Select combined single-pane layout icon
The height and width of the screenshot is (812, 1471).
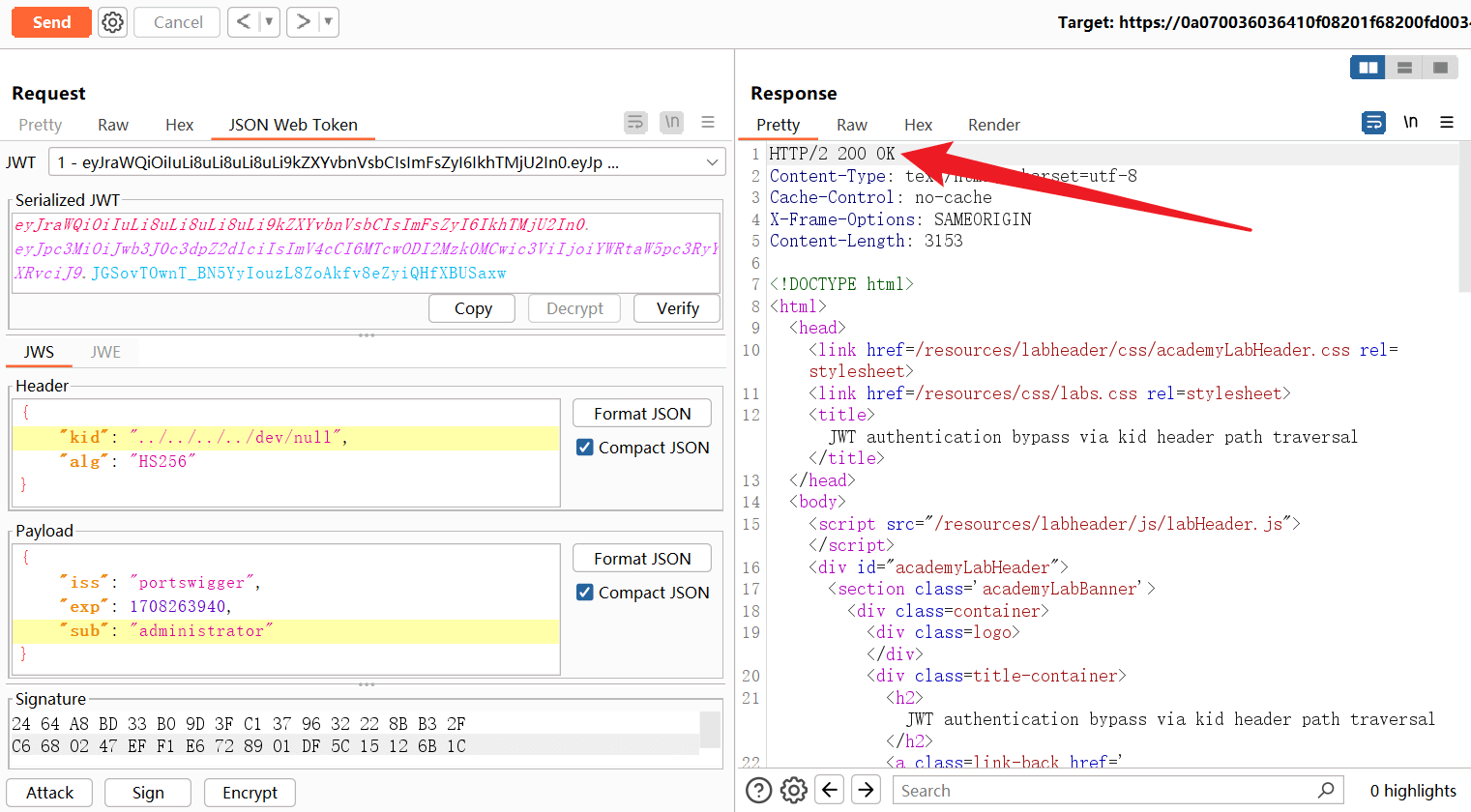coord(1441,68)
